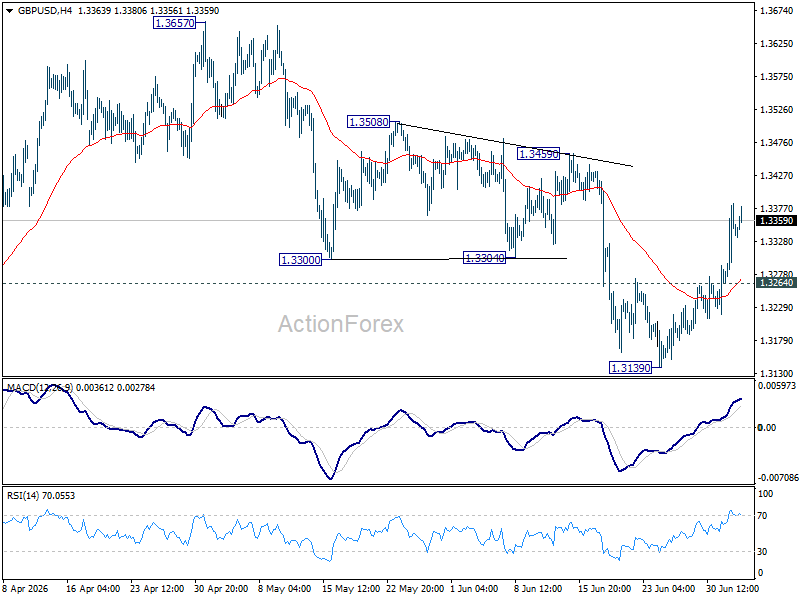Viewport: 800px width, 600px height.
Task: Click the 8 Apr 2026 date label
Action: pos(26,588)
